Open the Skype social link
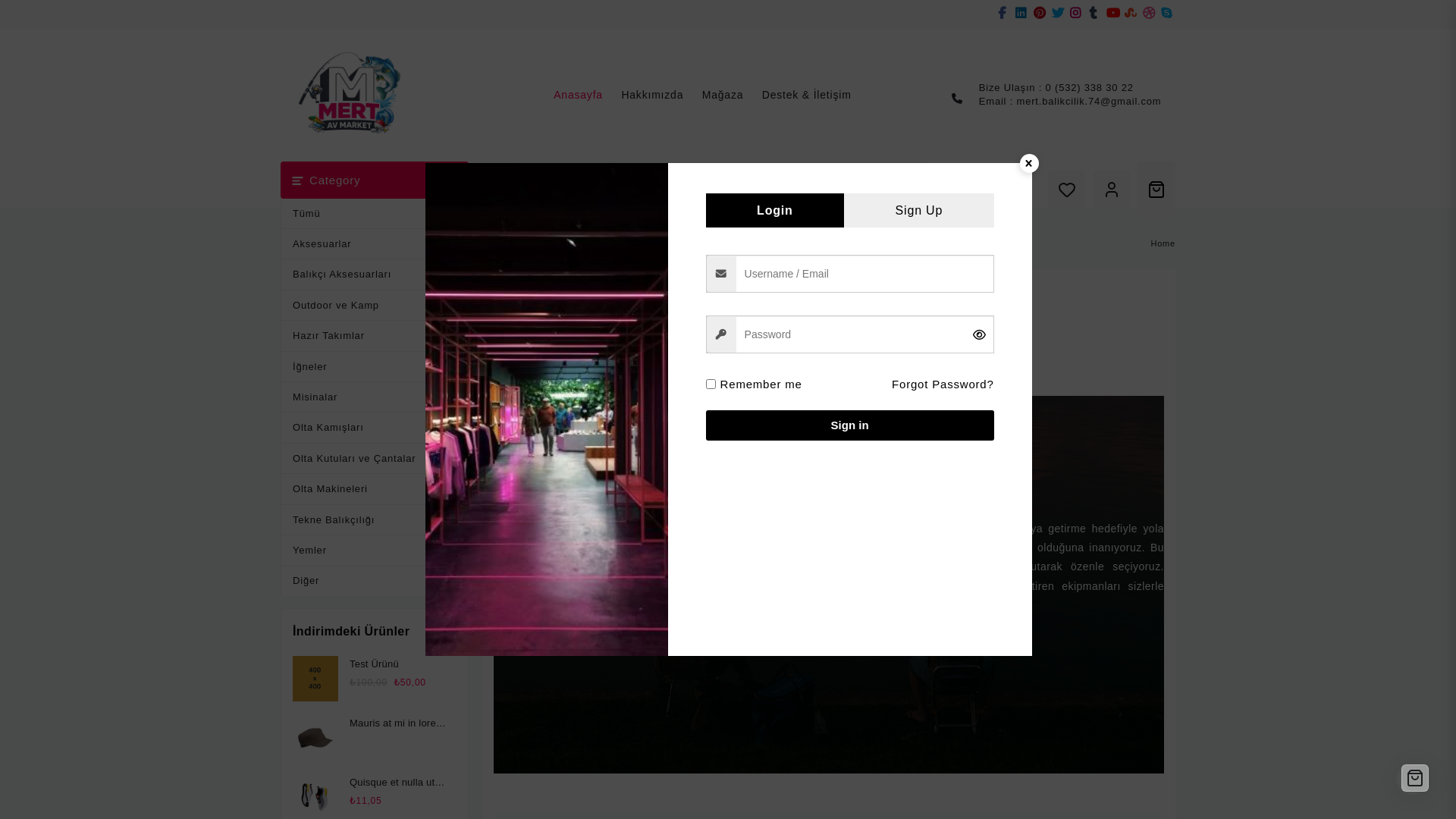This screenshot has height=819, width=1456. tap(1167, 13)
